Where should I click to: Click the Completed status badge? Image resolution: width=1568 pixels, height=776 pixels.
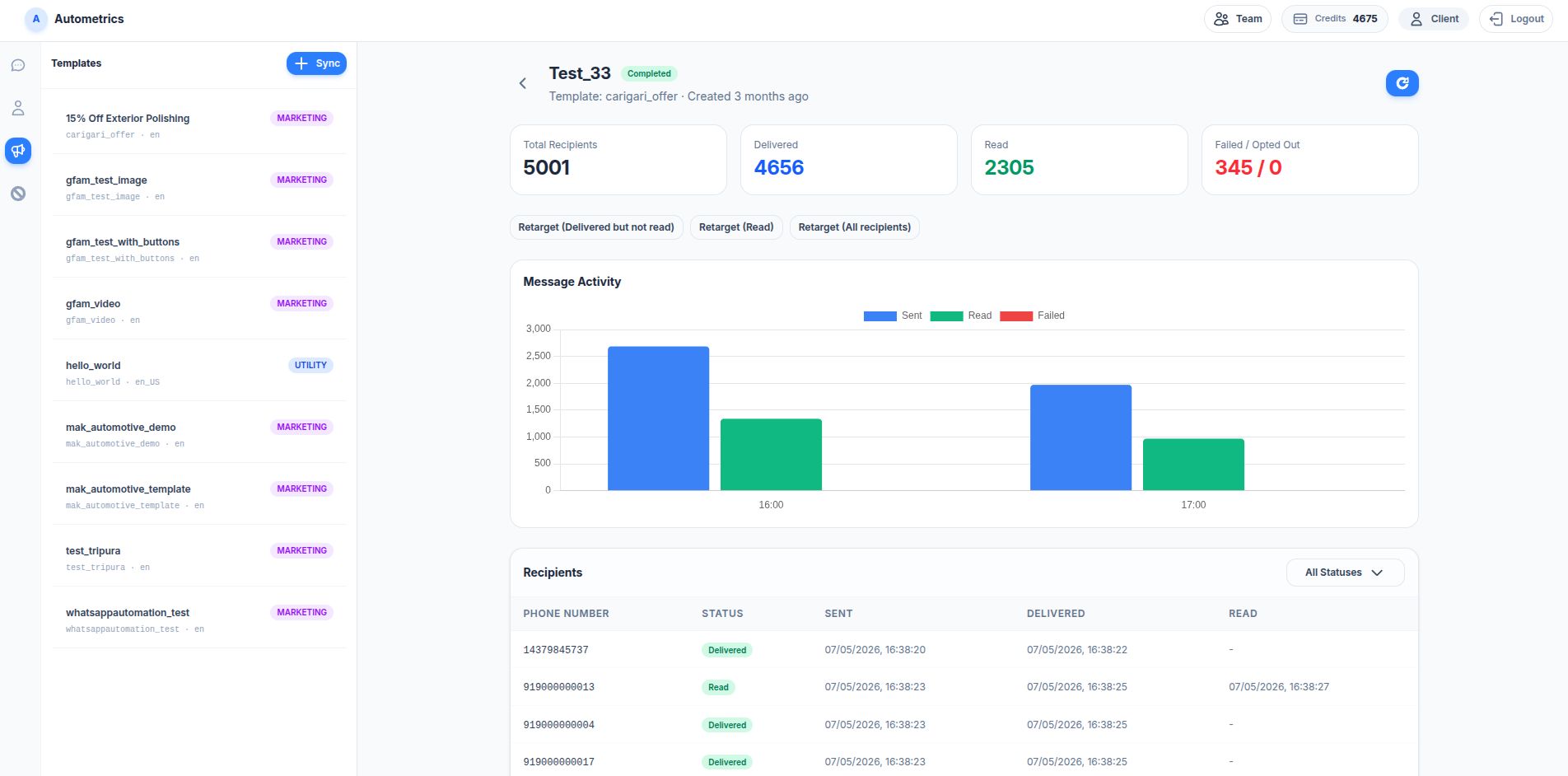click(649, 73)
